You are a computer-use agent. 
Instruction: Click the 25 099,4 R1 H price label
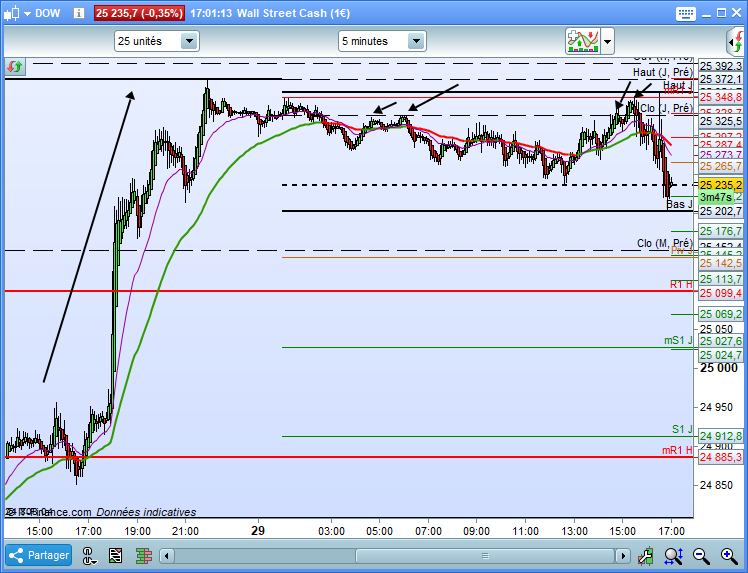(721, 293)
